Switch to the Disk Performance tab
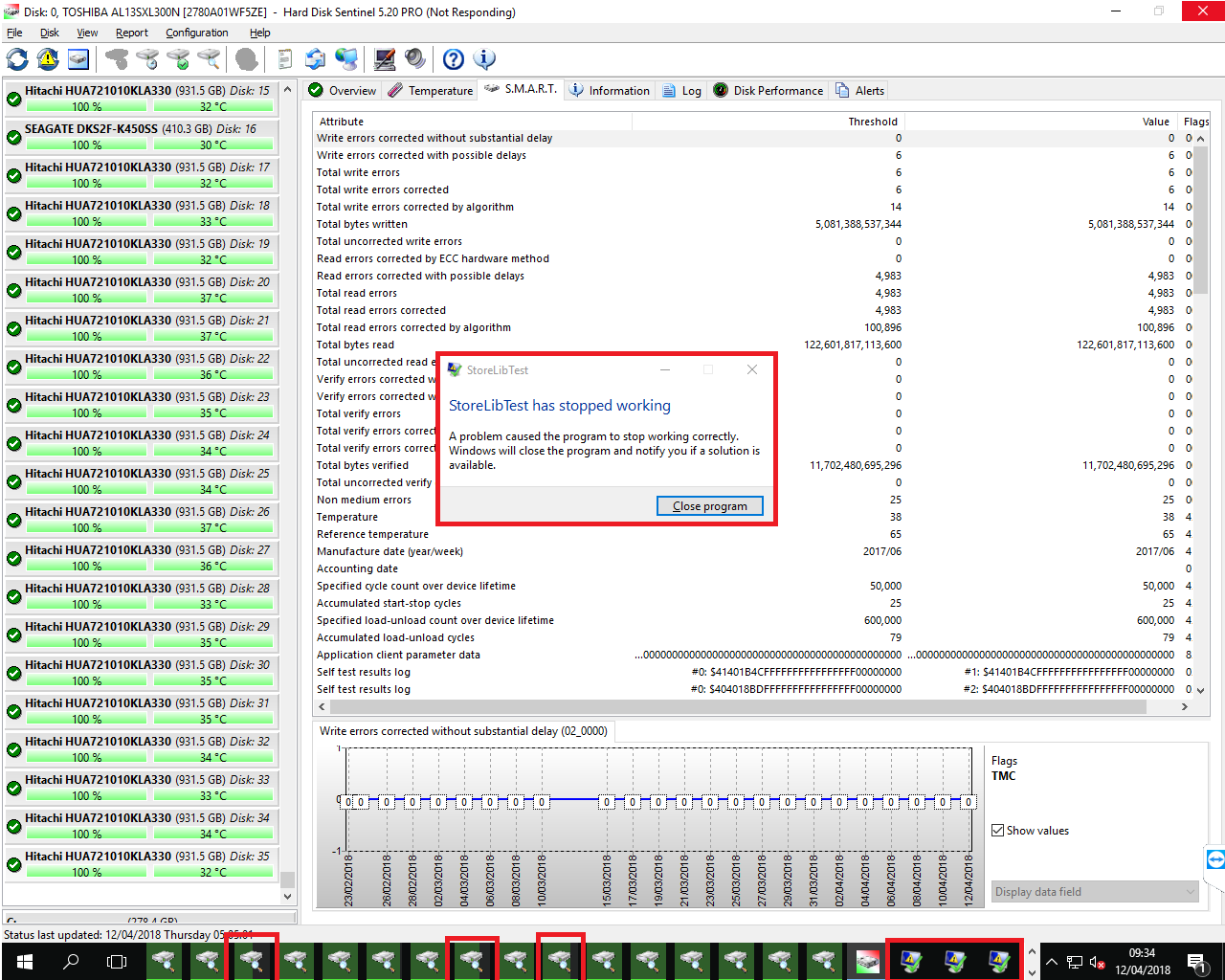Image resolution: width=1225 pixels, height=980 pixels. (768, 90)
